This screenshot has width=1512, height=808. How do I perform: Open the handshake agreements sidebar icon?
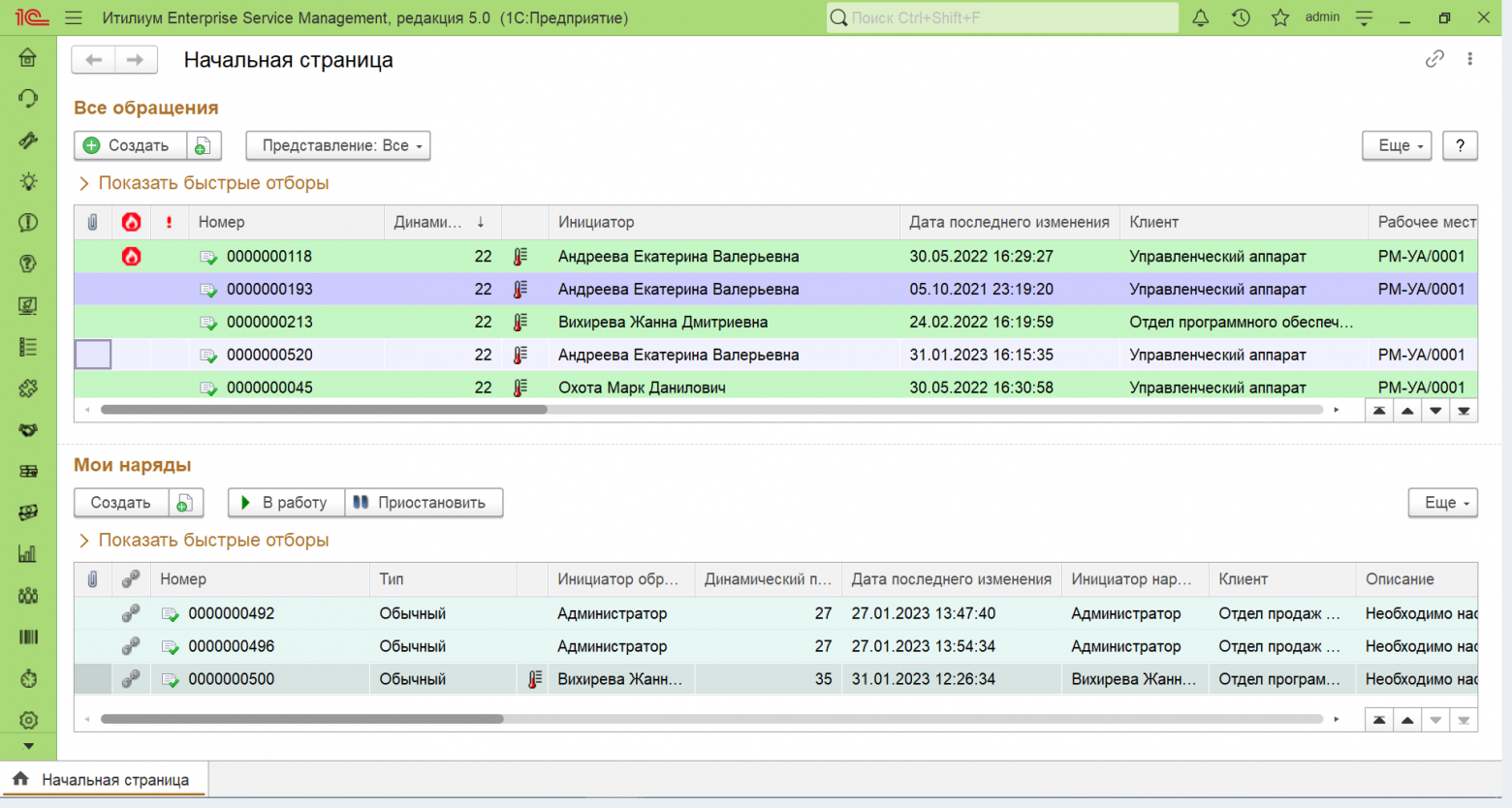click(x=28, y=430)
